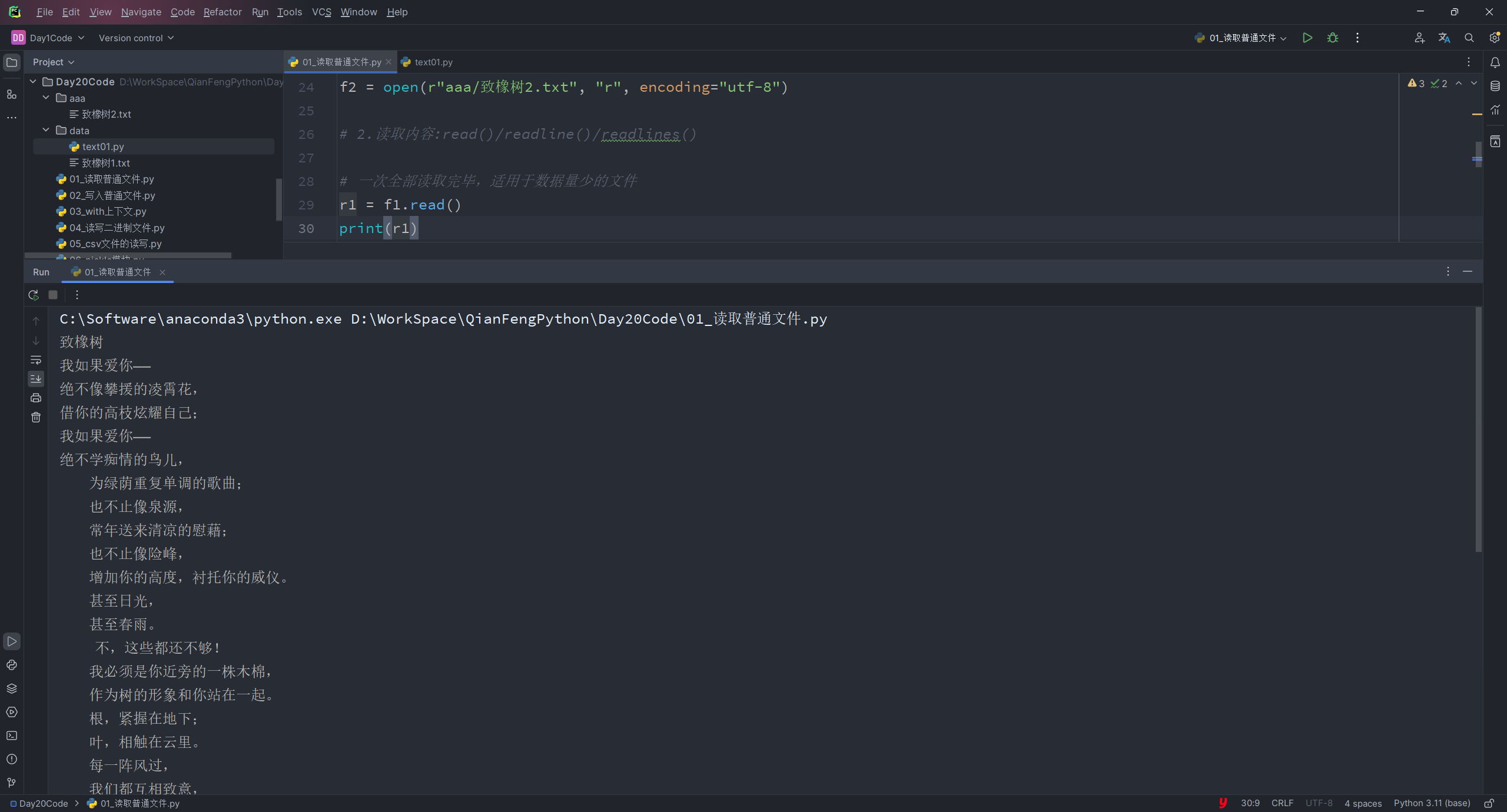
Task: Close the 01_读取普通文件 Run tab
Action: coord(162,272)
